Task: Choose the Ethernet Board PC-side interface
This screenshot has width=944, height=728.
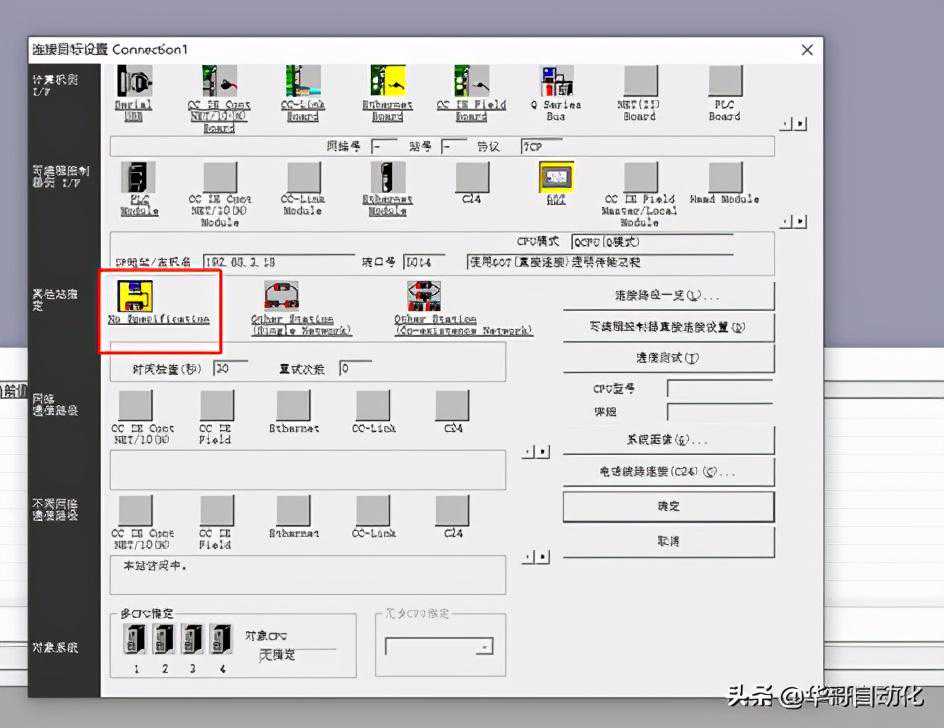Action: coord(387,82)
